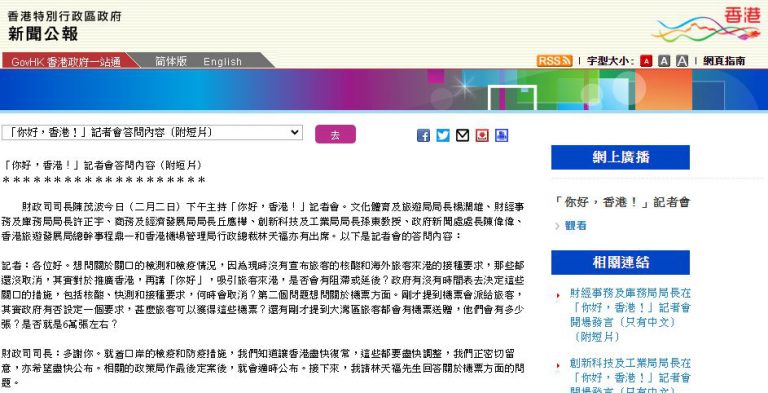Open the orange RSS feed icon
Image resolution: width=768 pixels, height=393 pixels.
(x=554, y=61)
